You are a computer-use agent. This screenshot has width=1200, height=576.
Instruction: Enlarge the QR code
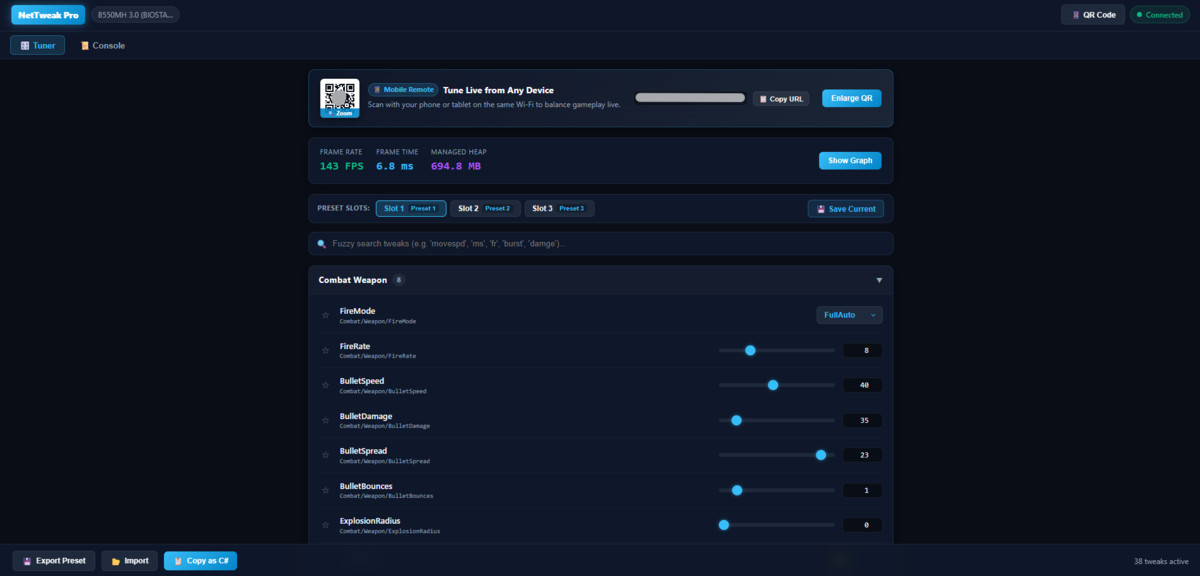click(852, 98)
